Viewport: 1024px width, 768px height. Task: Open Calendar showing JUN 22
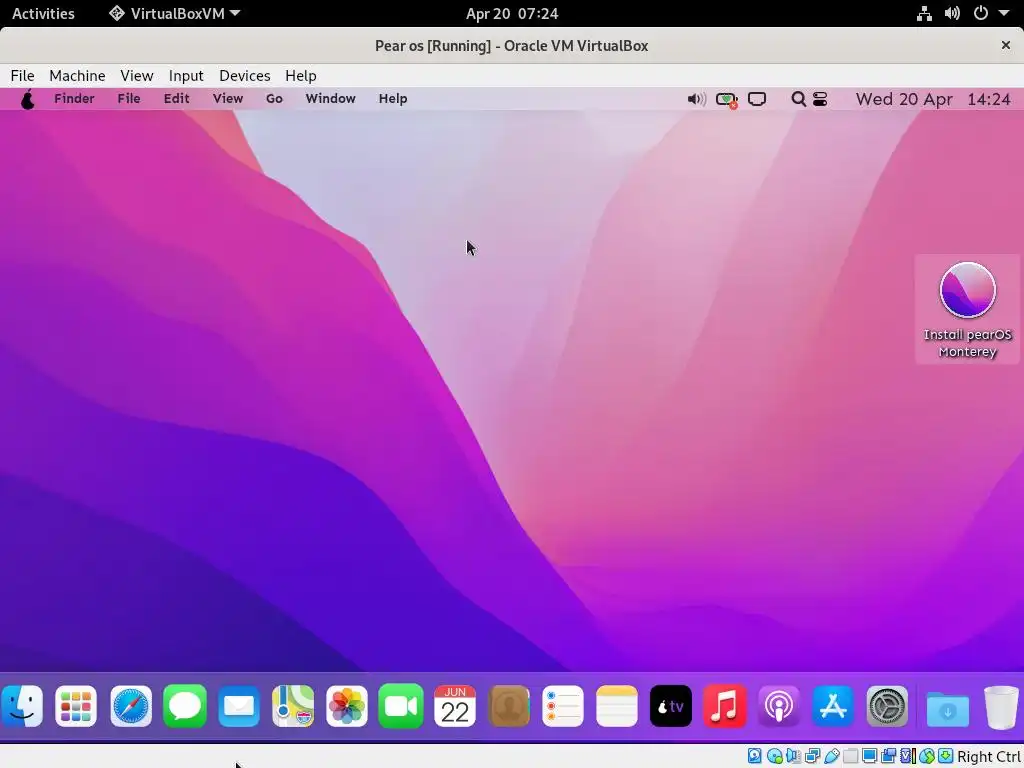(x=455, y=706)
